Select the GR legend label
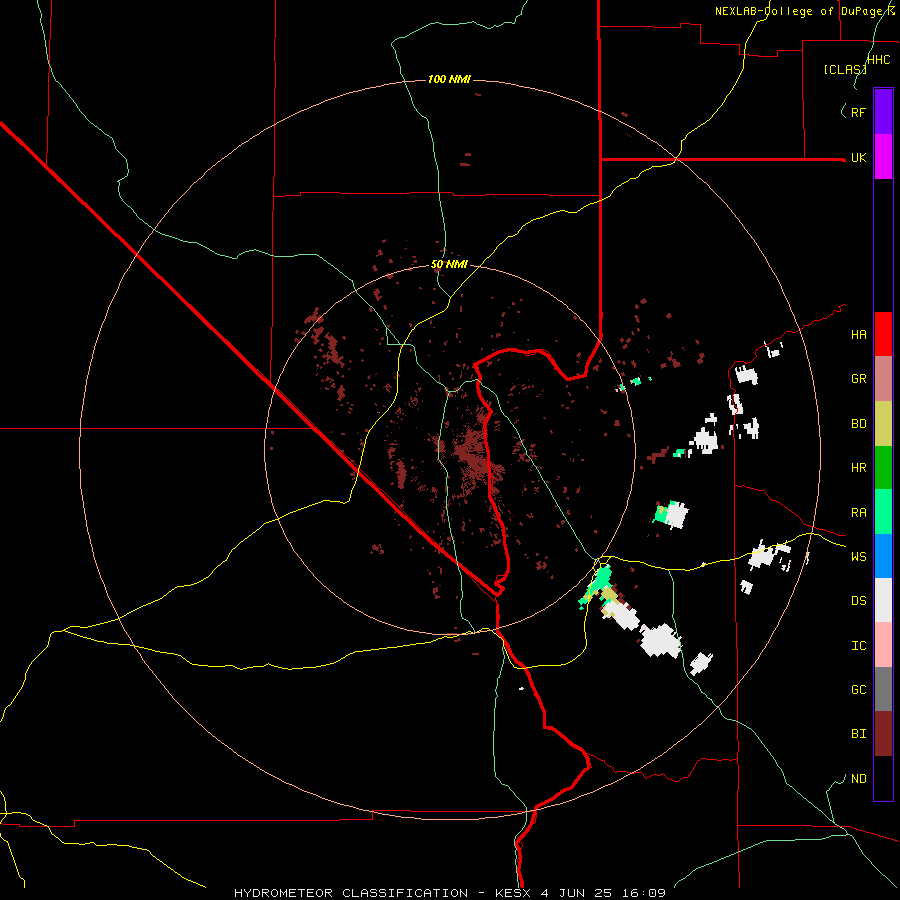 pyautogui.click(x=859, y=379)
